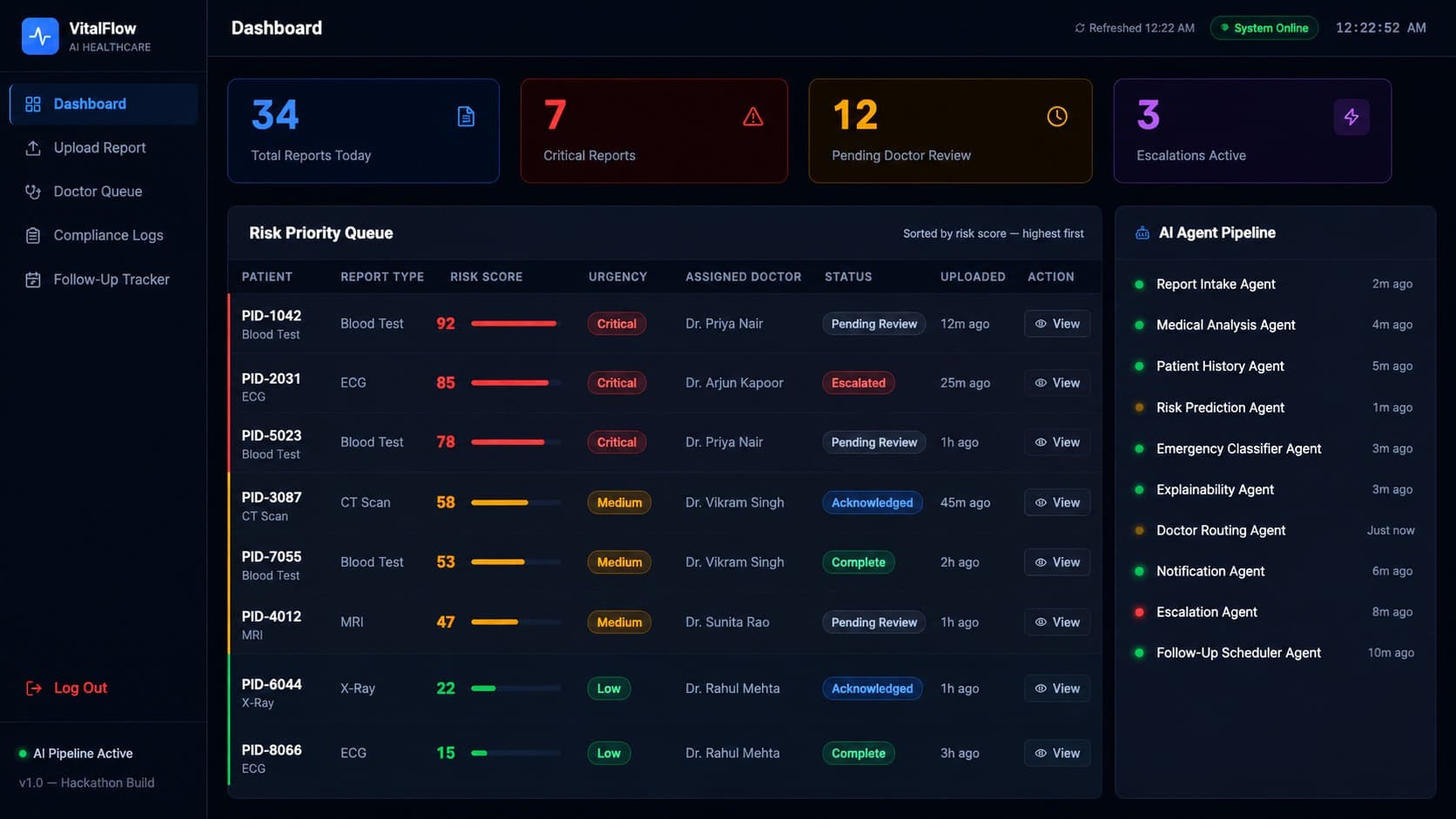Click the document icon on Total Reports card

(466, 117)
